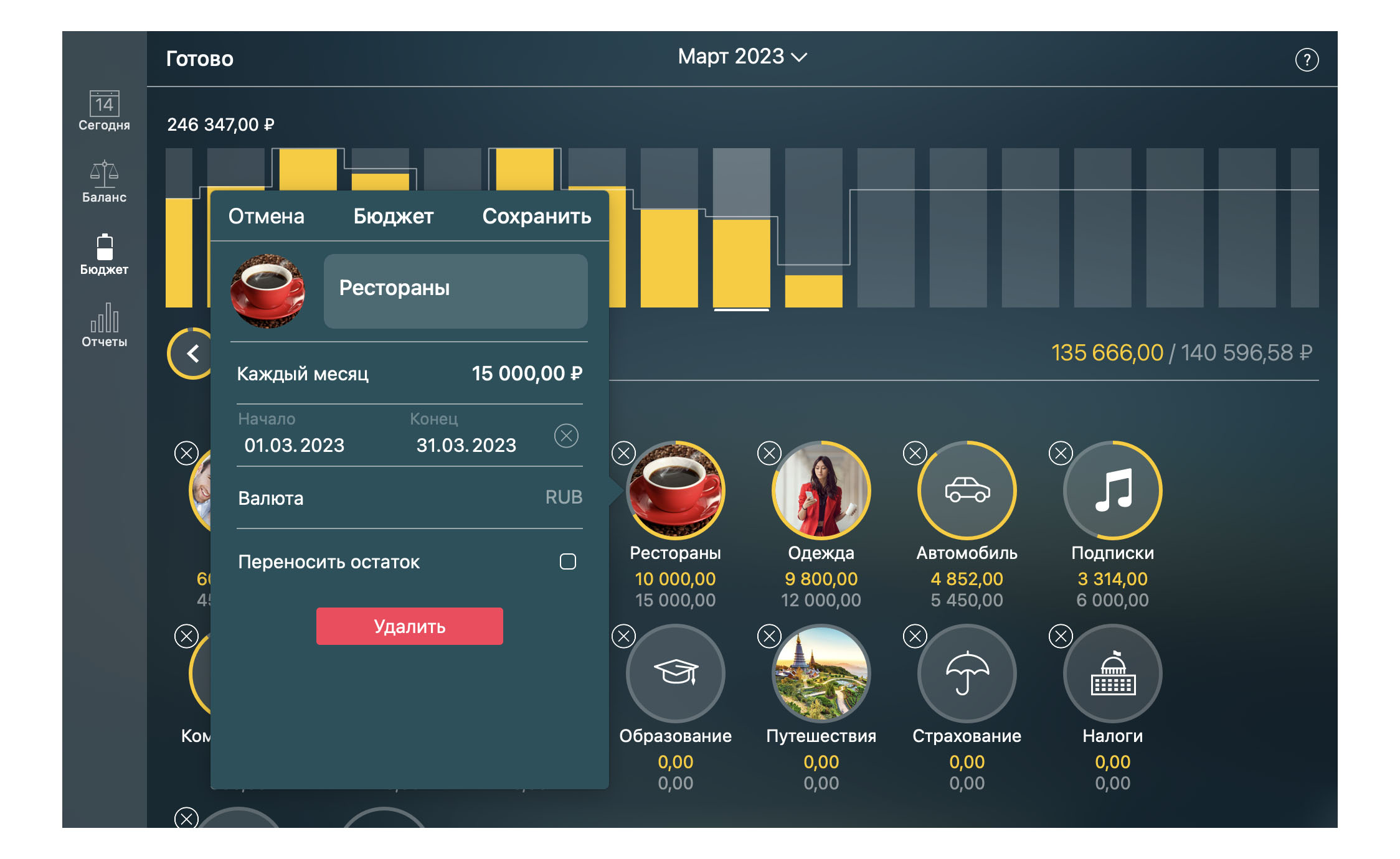Image resolution: width=1400 pixels, height=859 pixels.
Task: Remove the Налоги budget with its X
Action: click(x=1061, y=636)
